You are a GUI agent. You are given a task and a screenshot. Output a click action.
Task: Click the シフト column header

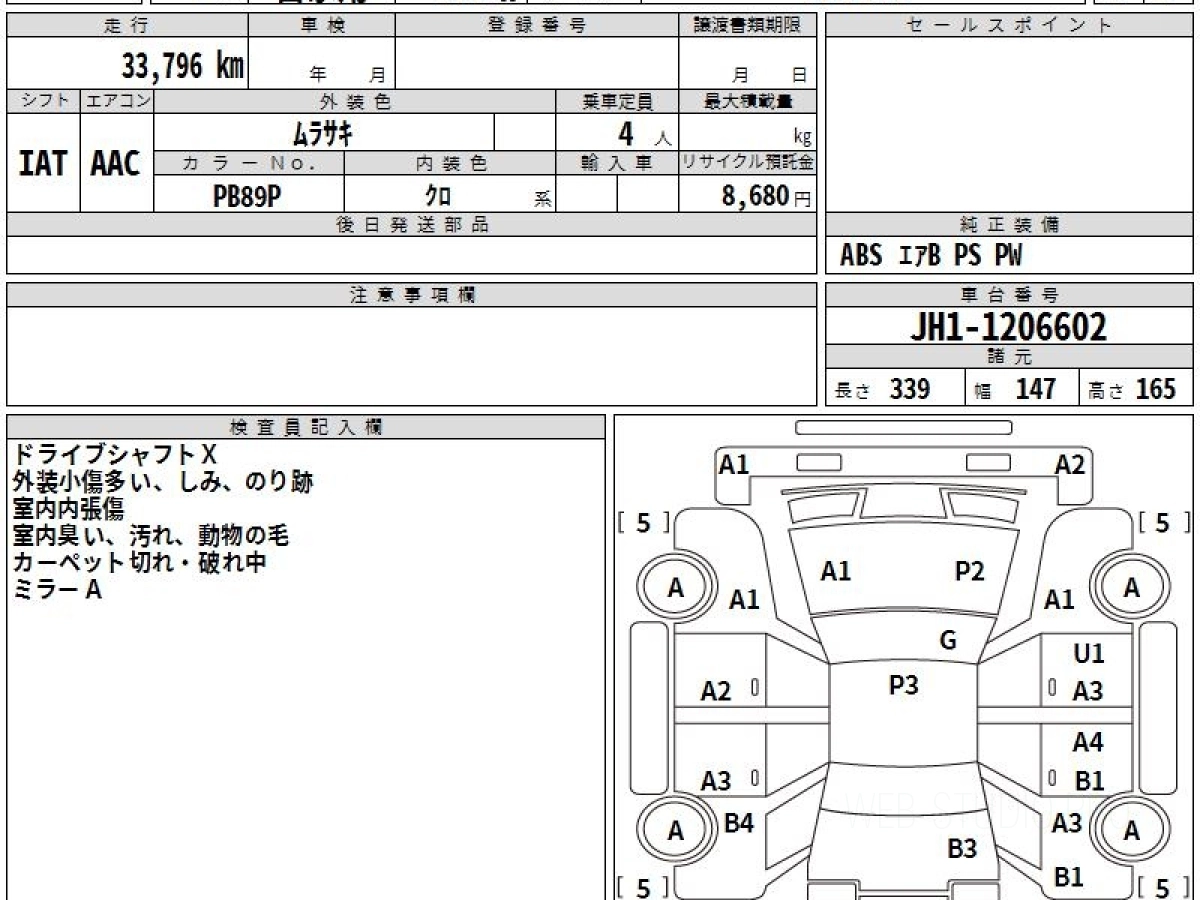click(43, 101)
